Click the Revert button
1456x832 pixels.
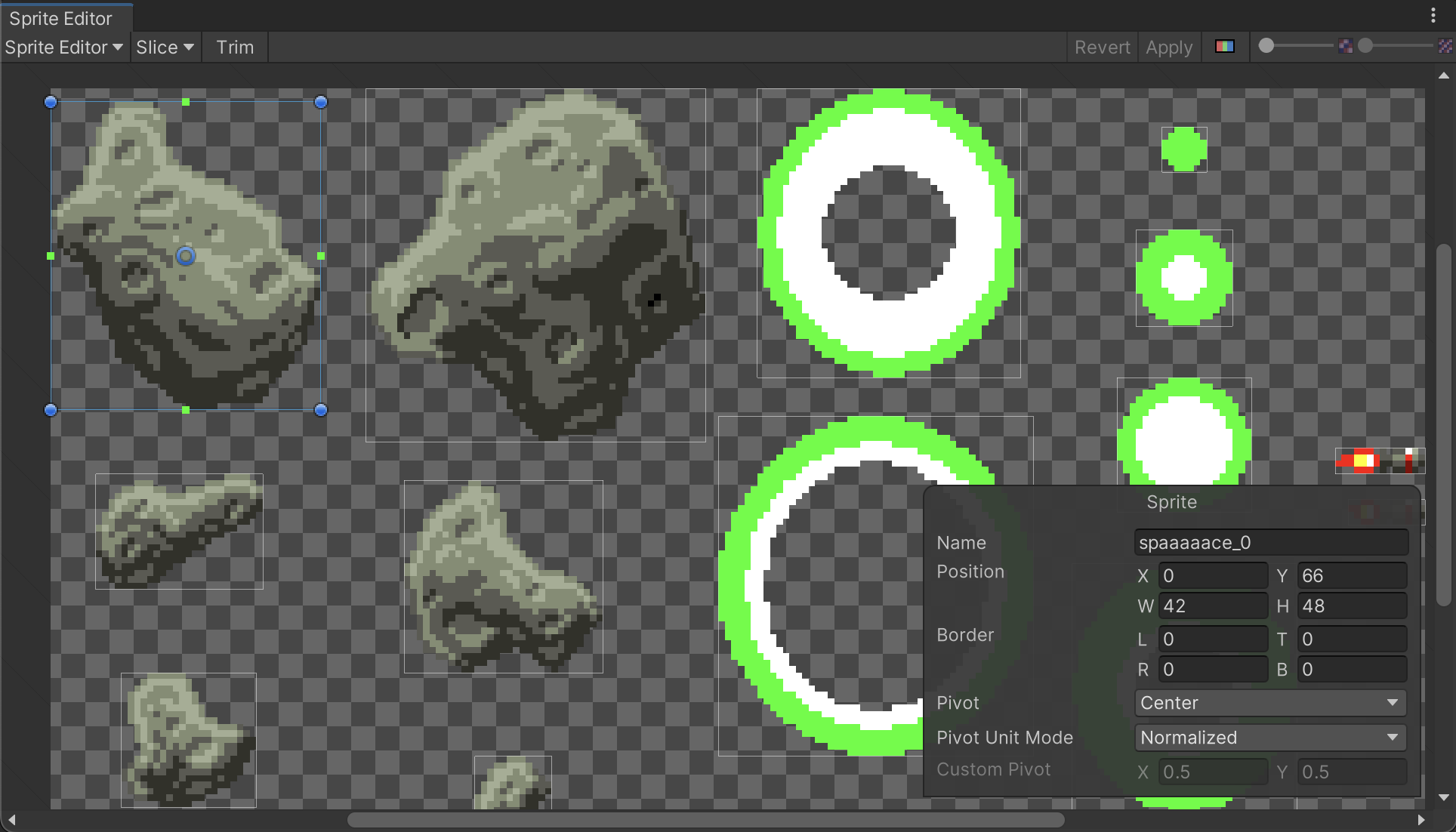1102,48
